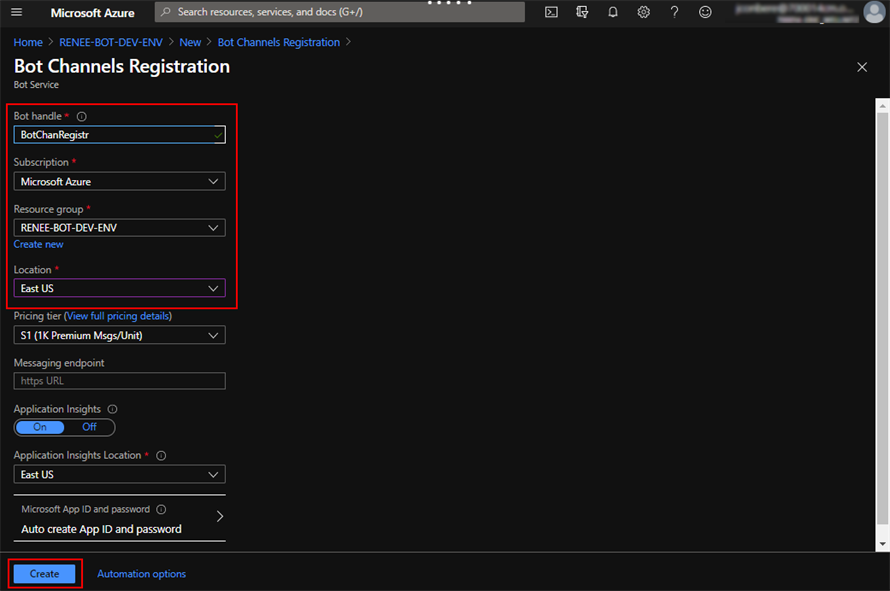Open the Cloud Shell icon
This screenshot has height=591, width=890.
(x=551, y=12)
